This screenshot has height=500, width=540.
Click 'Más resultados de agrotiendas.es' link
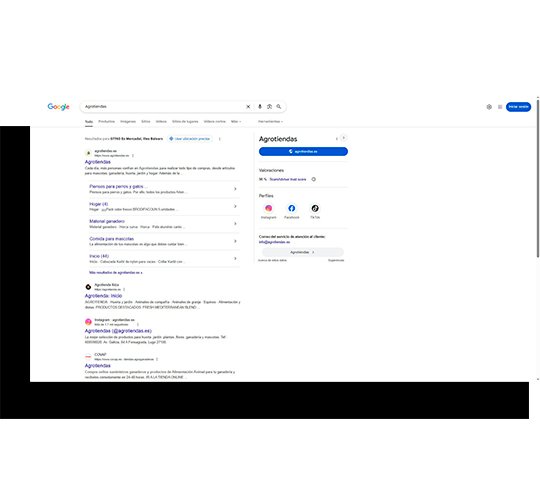click(x=115, y=273)
